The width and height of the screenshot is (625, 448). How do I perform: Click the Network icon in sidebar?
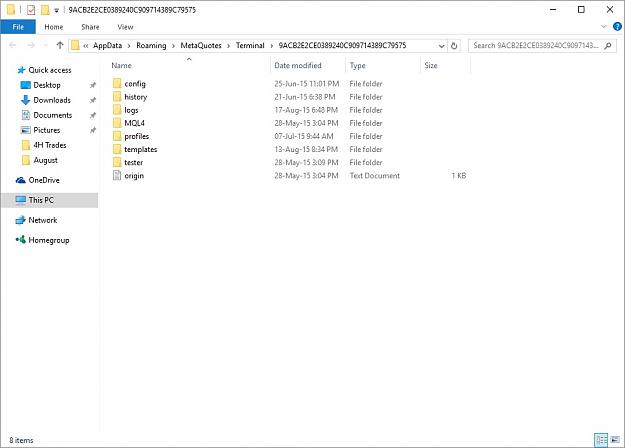pos(21,220)
